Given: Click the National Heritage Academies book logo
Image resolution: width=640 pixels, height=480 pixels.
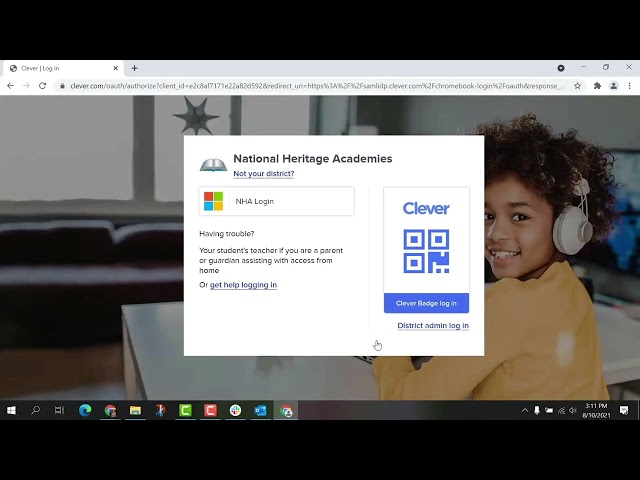Looking at the screenshot, I should pos(213,165).
